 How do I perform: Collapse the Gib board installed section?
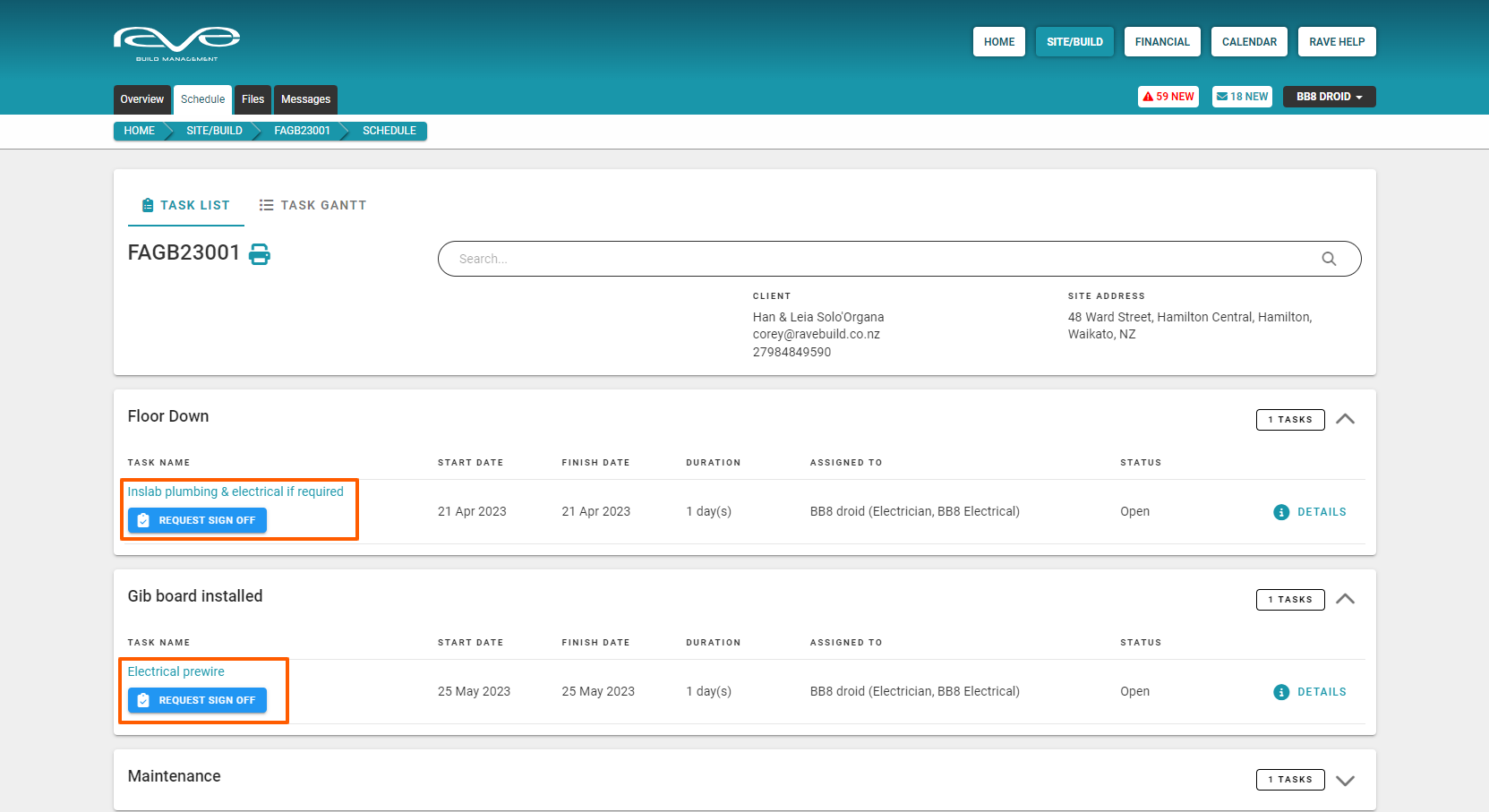[1345, 599]
